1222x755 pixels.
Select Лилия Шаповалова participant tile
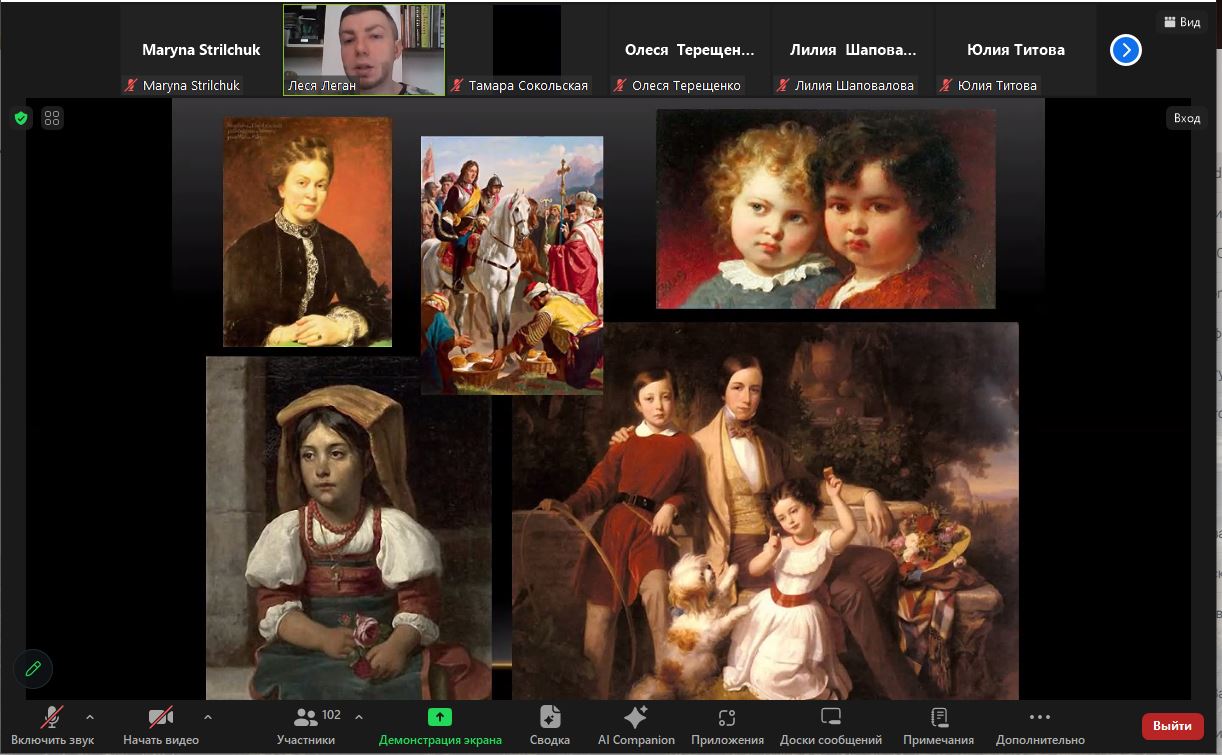click(x=853, y=50)
